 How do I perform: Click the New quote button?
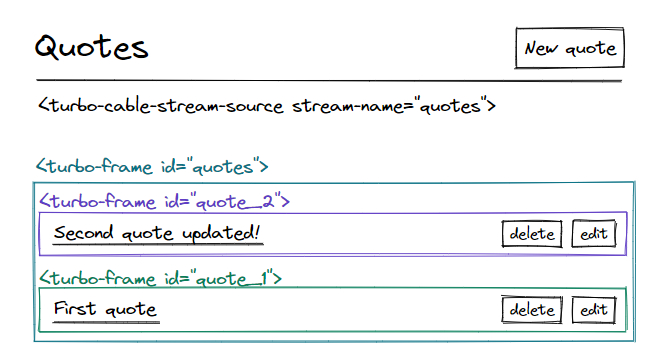pyautogui.click(x=570, y=48)
